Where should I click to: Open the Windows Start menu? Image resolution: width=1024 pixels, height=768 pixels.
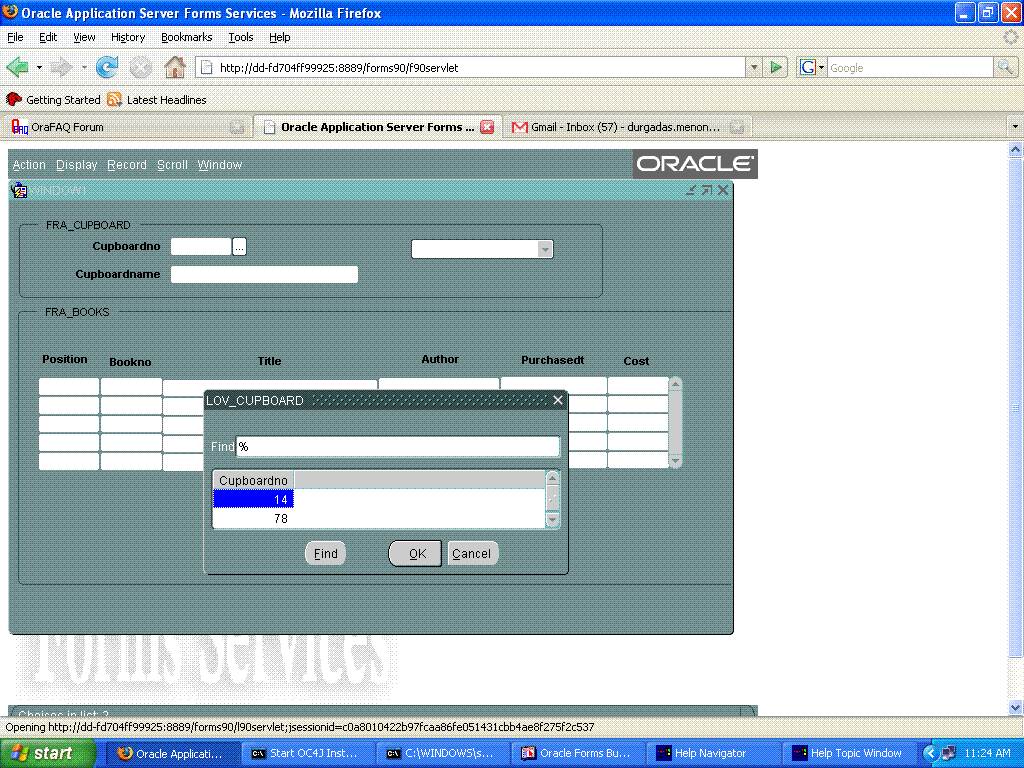[48, 753]
